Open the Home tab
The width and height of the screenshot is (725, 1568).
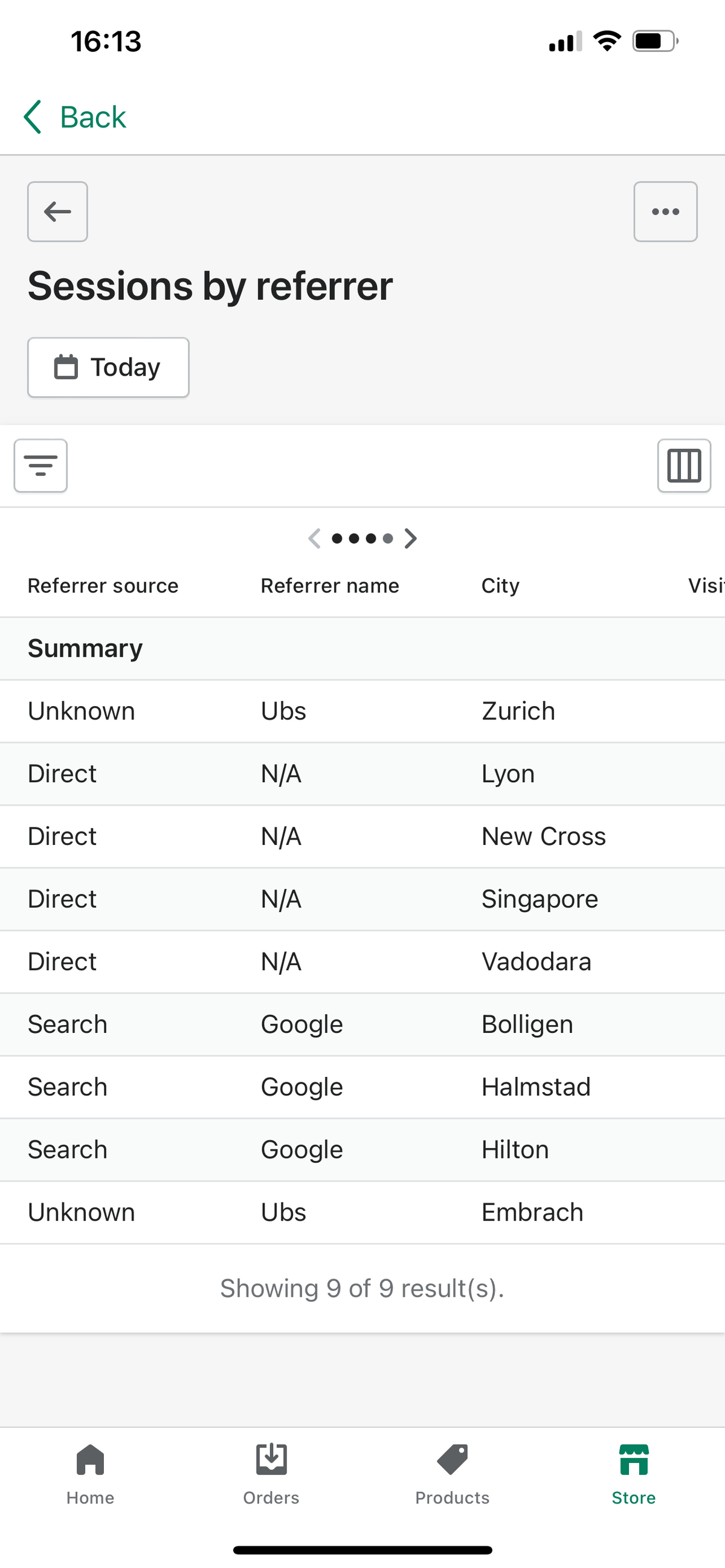(x=90, y=1474)
